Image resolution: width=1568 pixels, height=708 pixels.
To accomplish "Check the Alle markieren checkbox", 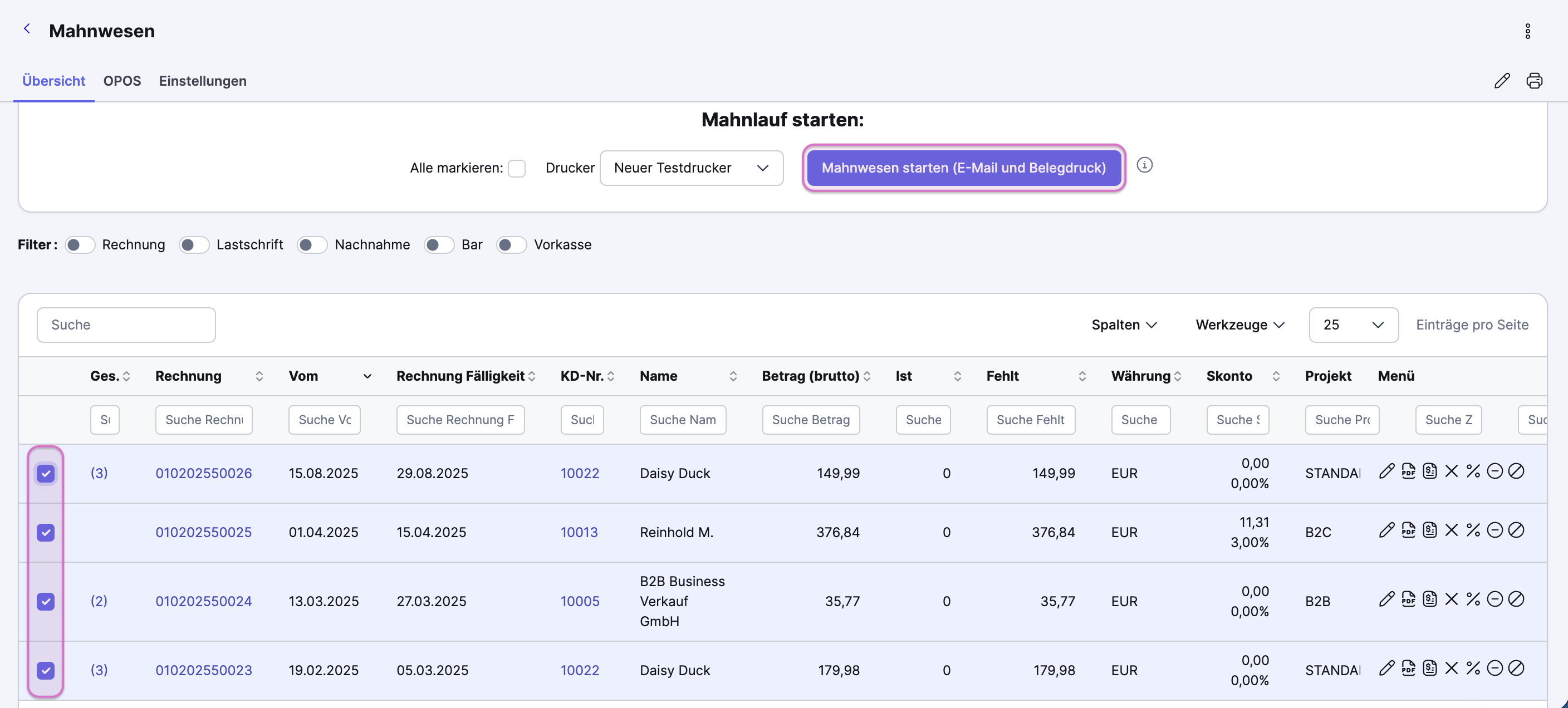I will (516, 169).
